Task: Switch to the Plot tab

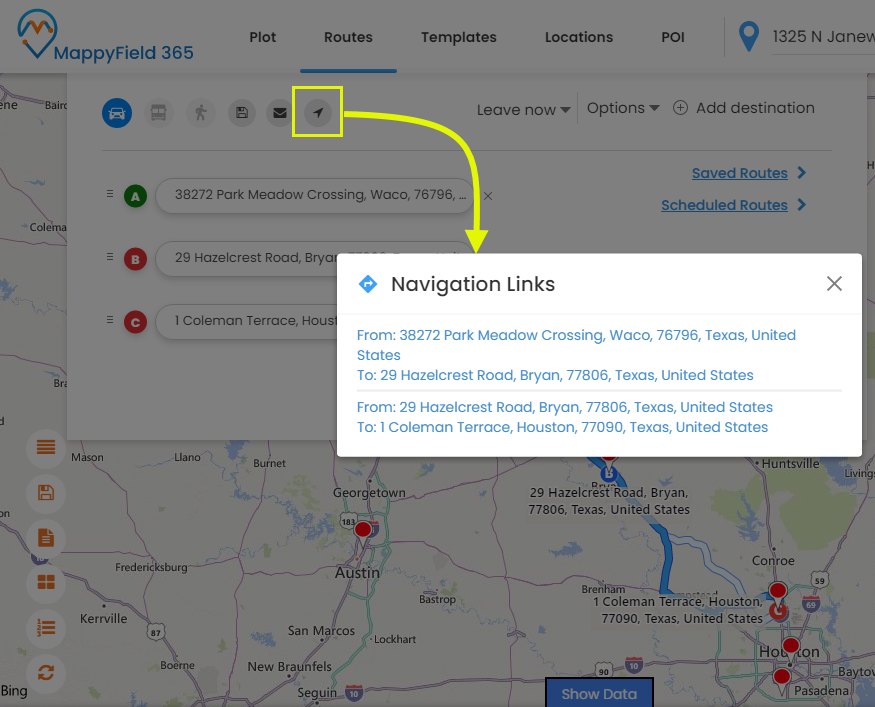Action: (262, 37)
